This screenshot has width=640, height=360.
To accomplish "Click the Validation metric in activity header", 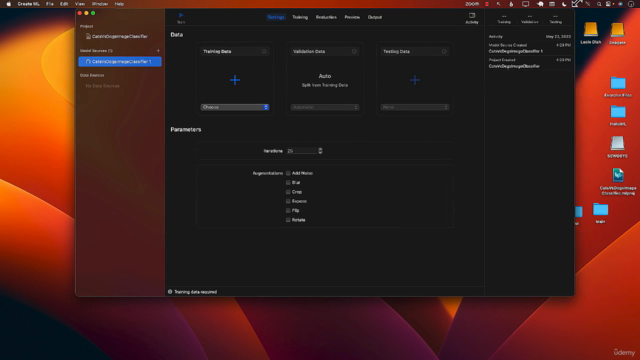I will coord(529,19).
